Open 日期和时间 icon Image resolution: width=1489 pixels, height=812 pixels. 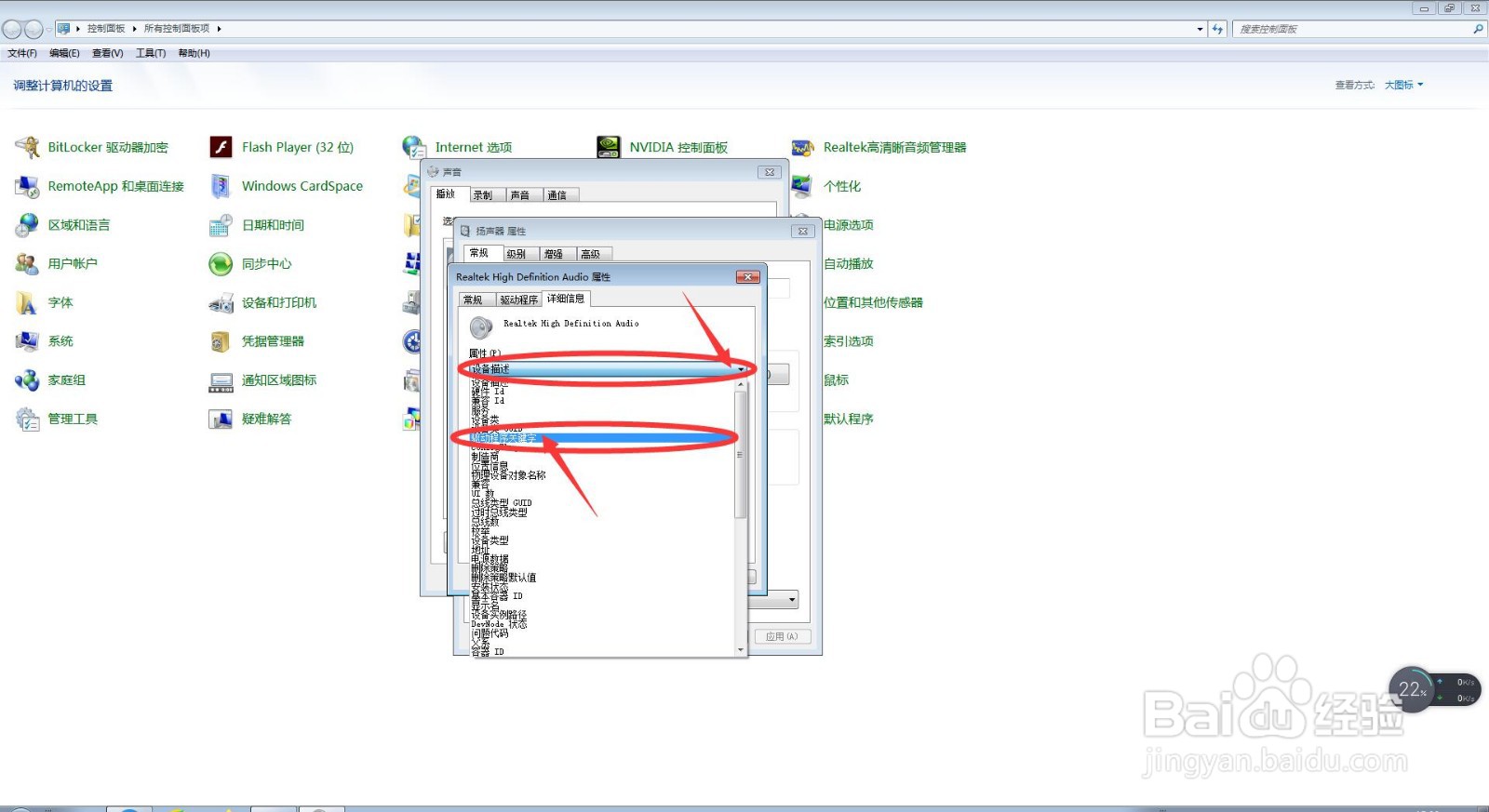pyautogui.click(x=221, y=225)
